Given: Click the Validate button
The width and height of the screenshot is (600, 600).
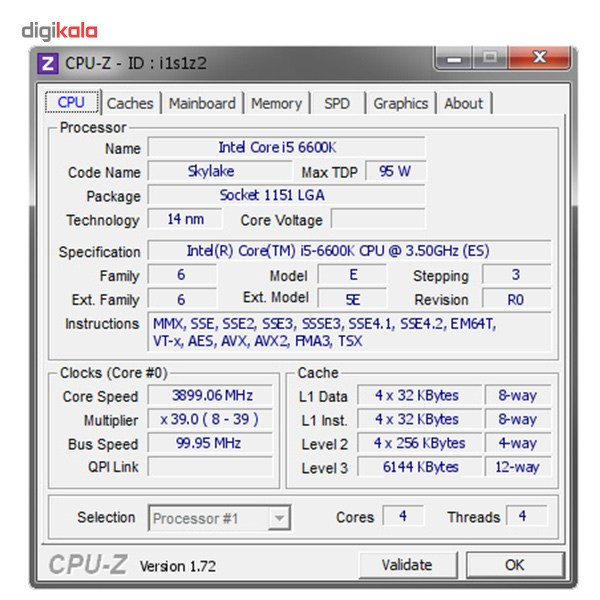Looking at the screenshot, I should [407, 565].
